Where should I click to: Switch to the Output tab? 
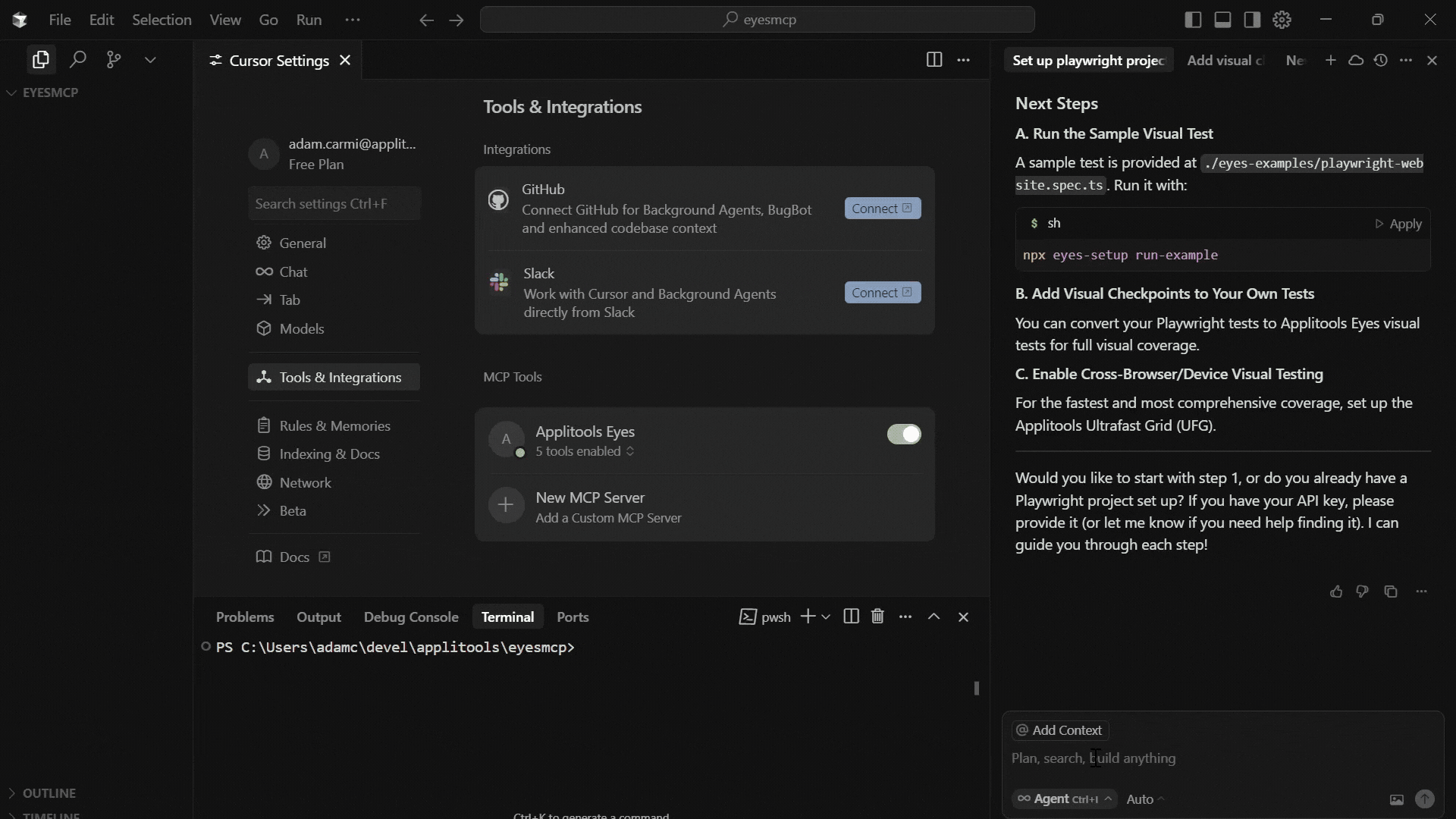318,617
